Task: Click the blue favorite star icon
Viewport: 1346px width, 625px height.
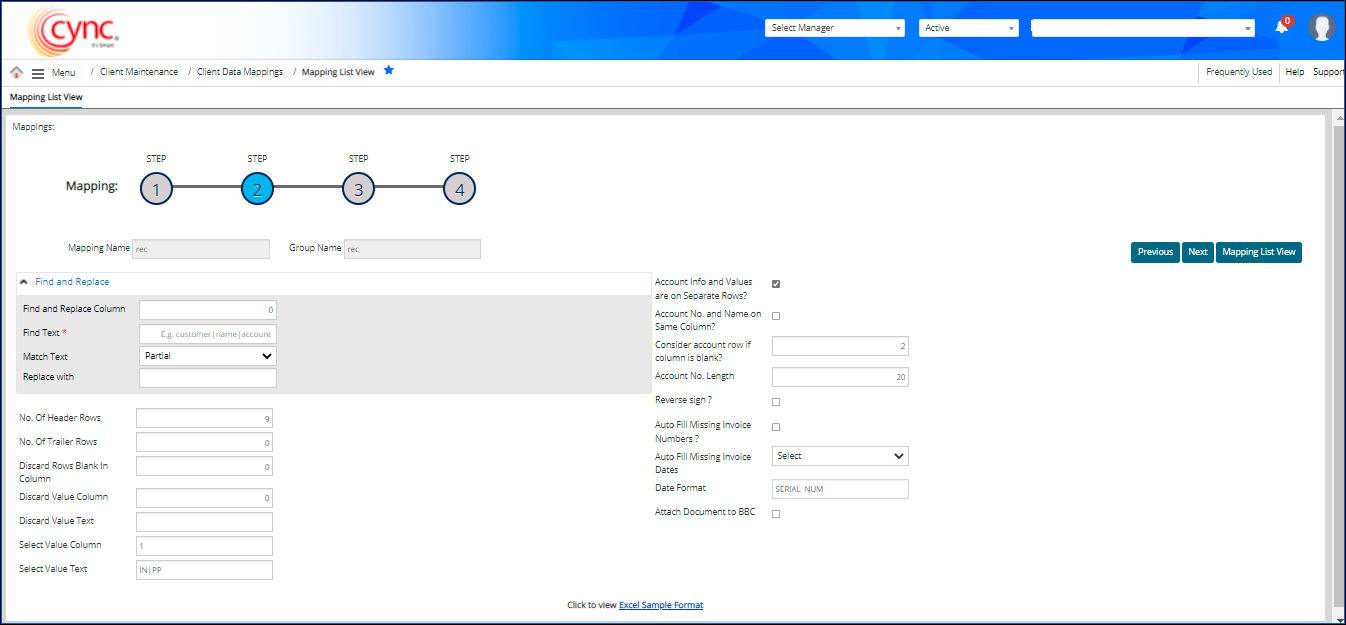Action: [389, 70]
